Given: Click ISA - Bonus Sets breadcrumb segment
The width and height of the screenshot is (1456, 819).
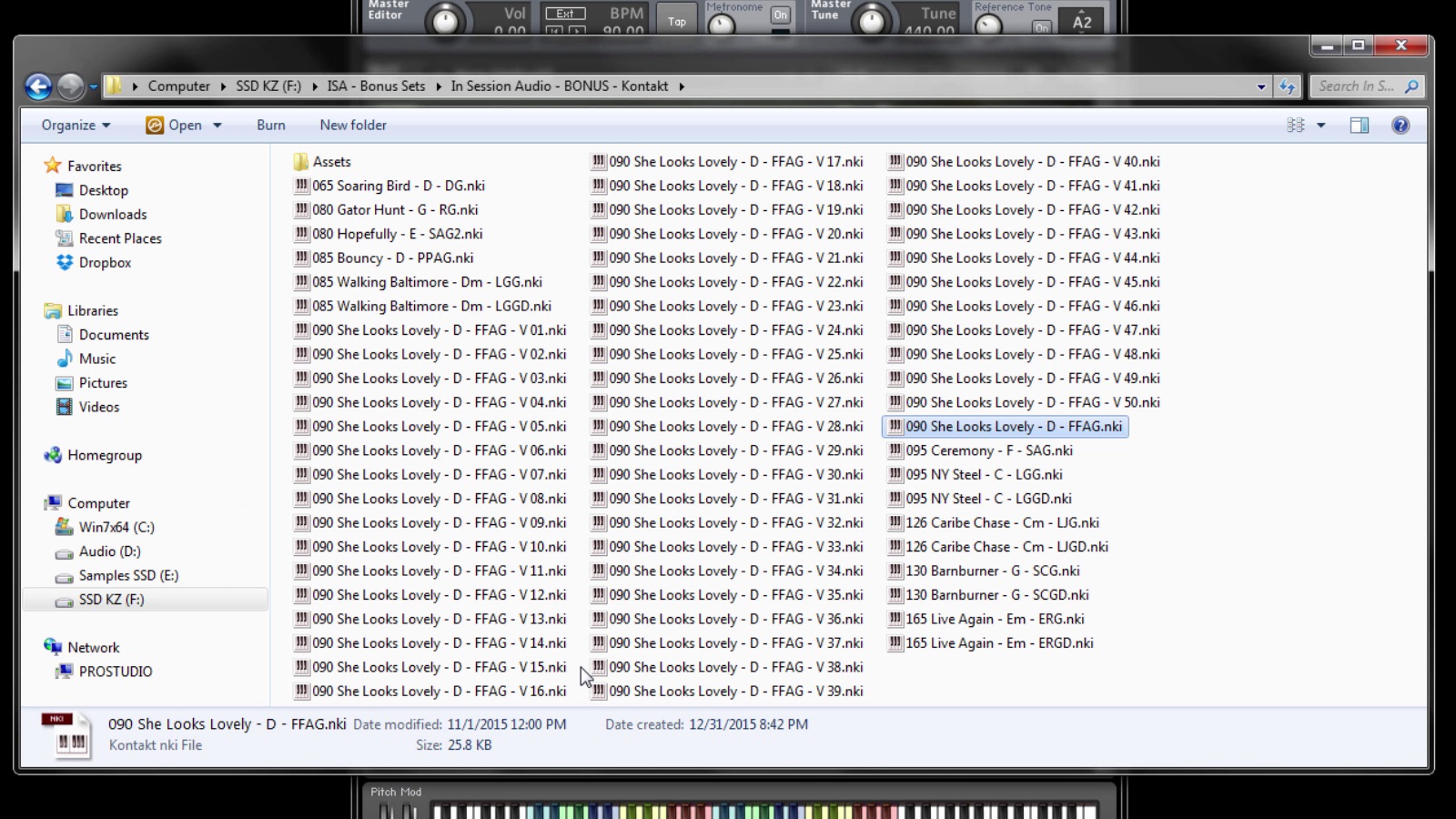Looking at the screenshot, I should pos(376,86).
